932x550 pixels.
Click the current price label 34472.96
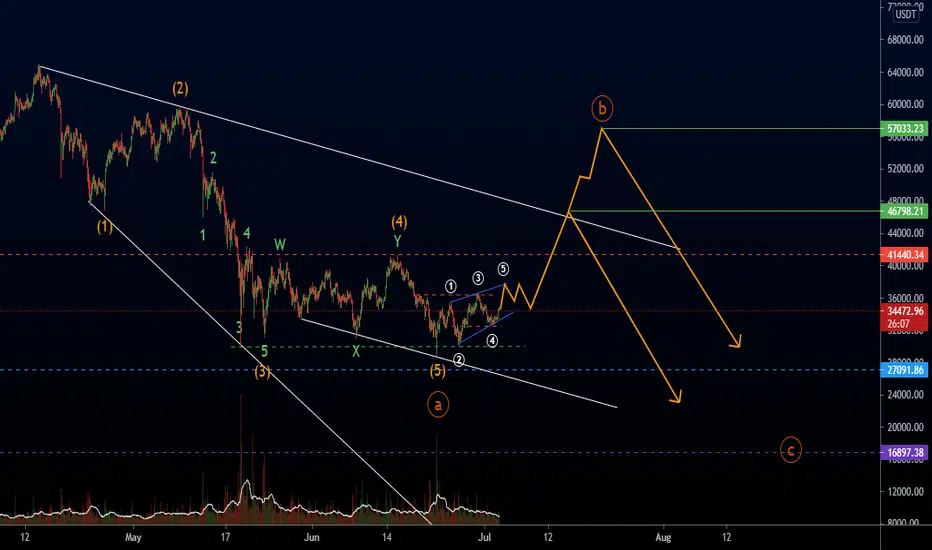tap(905, 311)
